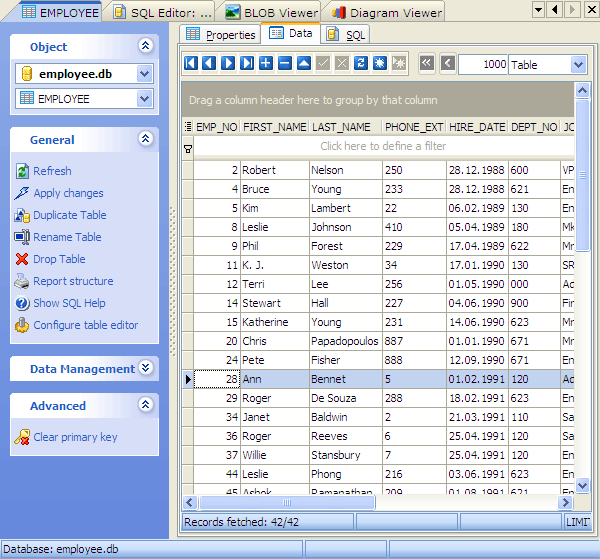Click the record limit field showing 1000

(x=483, y=65)
